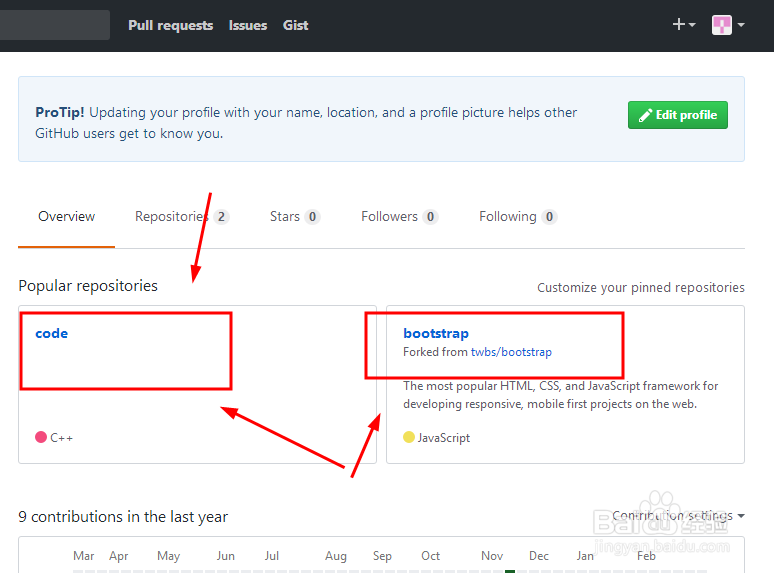Click the yellow JavaScript language dot

coord(409,437)
